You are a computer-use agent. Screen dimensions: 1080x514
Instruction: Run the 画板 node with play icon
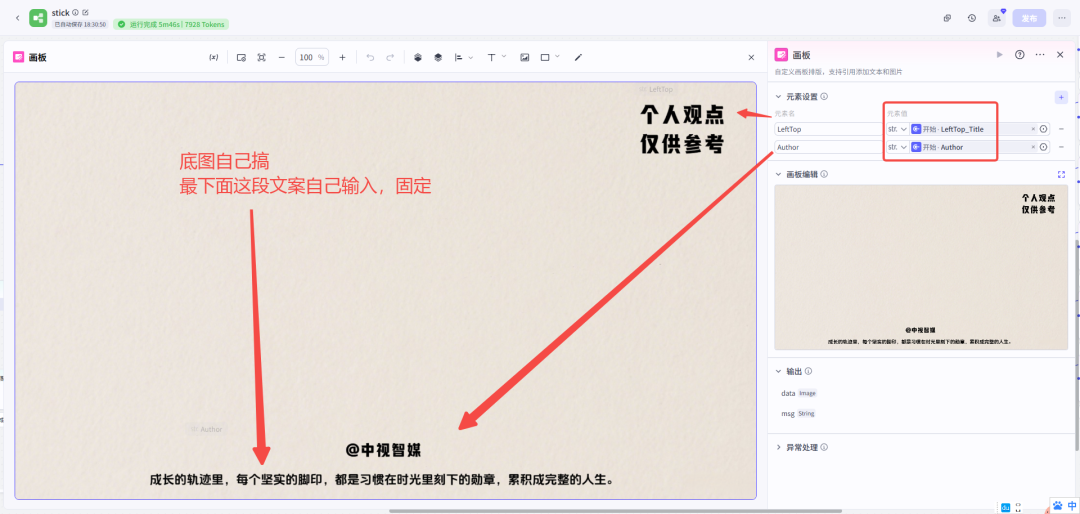coord(999,55)
